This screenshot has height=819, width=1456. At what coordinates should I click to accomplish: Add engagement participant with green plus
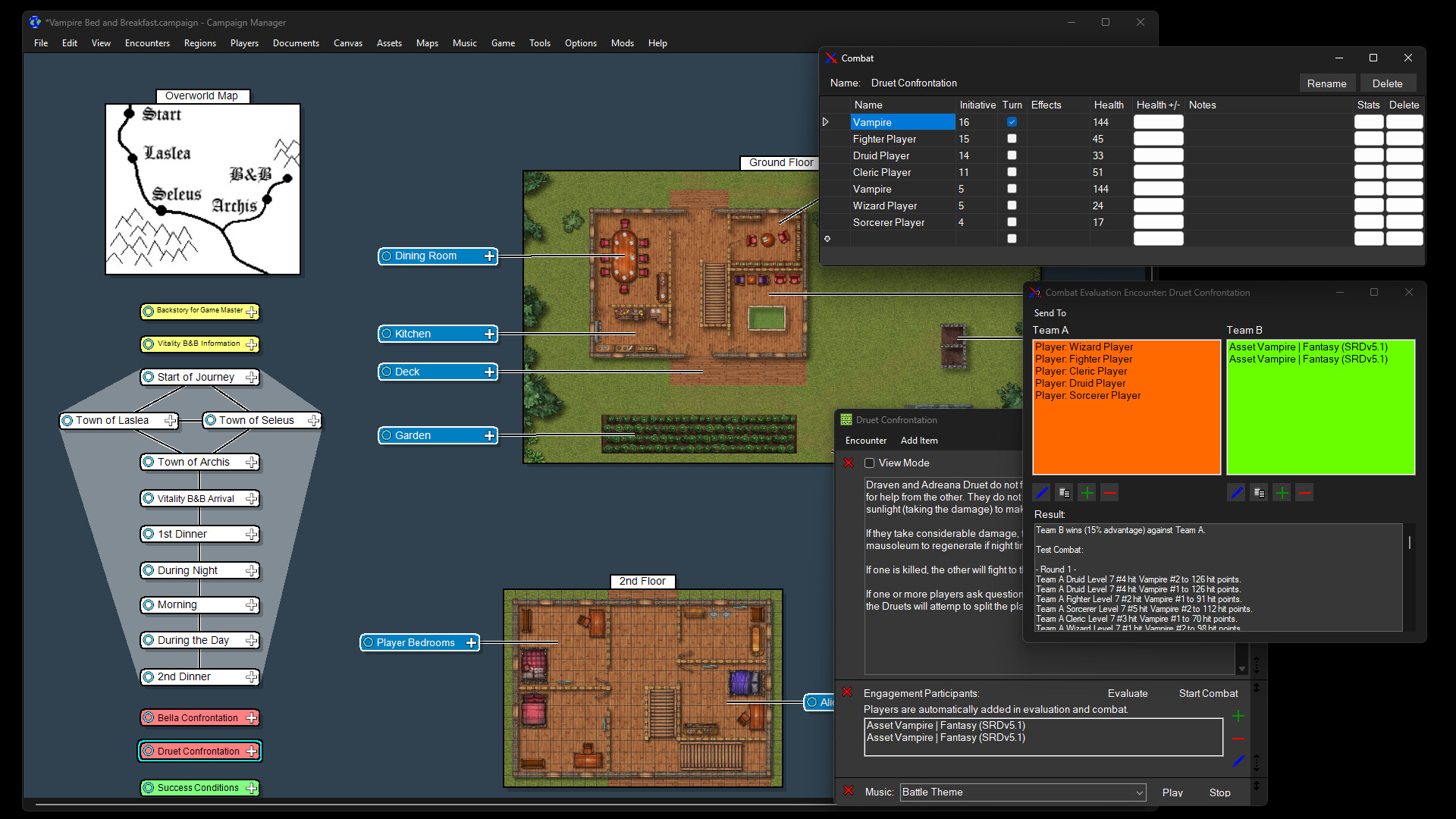1238,716
